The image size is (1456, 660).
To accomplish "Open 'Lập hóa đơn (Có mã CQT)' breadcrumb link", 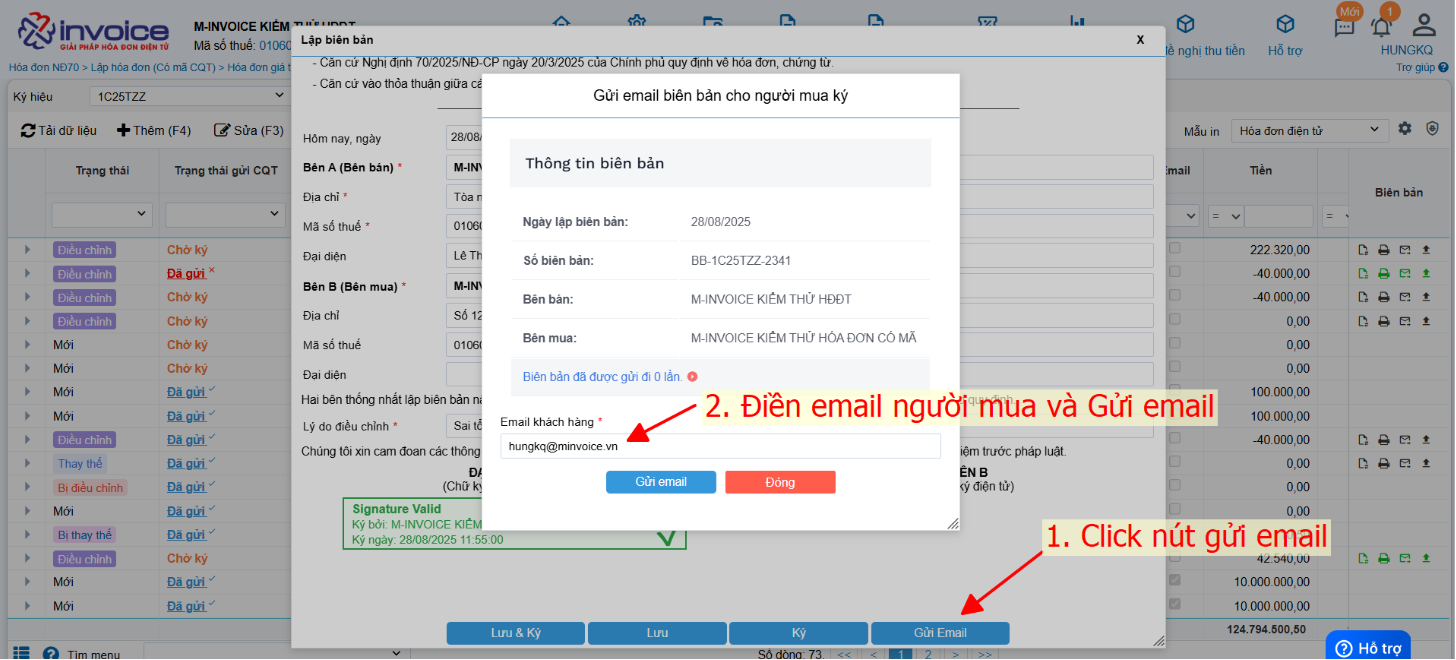I will click(152, 67).
